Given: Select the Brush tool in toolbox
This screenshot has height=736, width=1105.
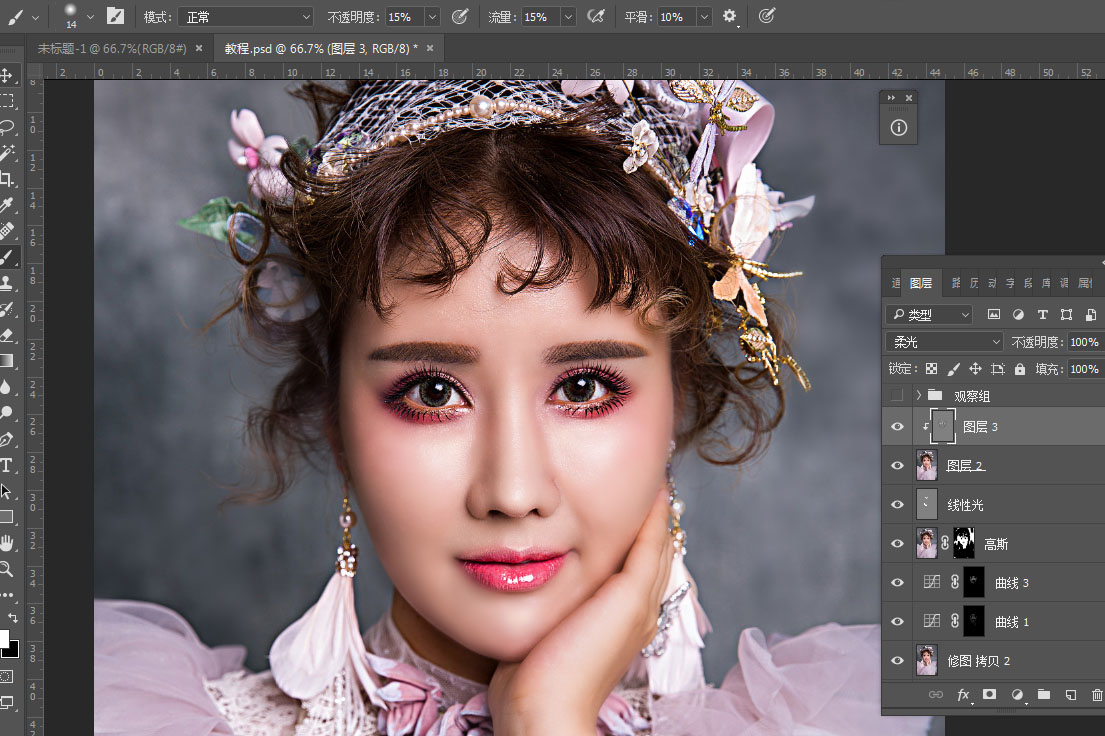Looking at the screenshot, I should (7, 257).
